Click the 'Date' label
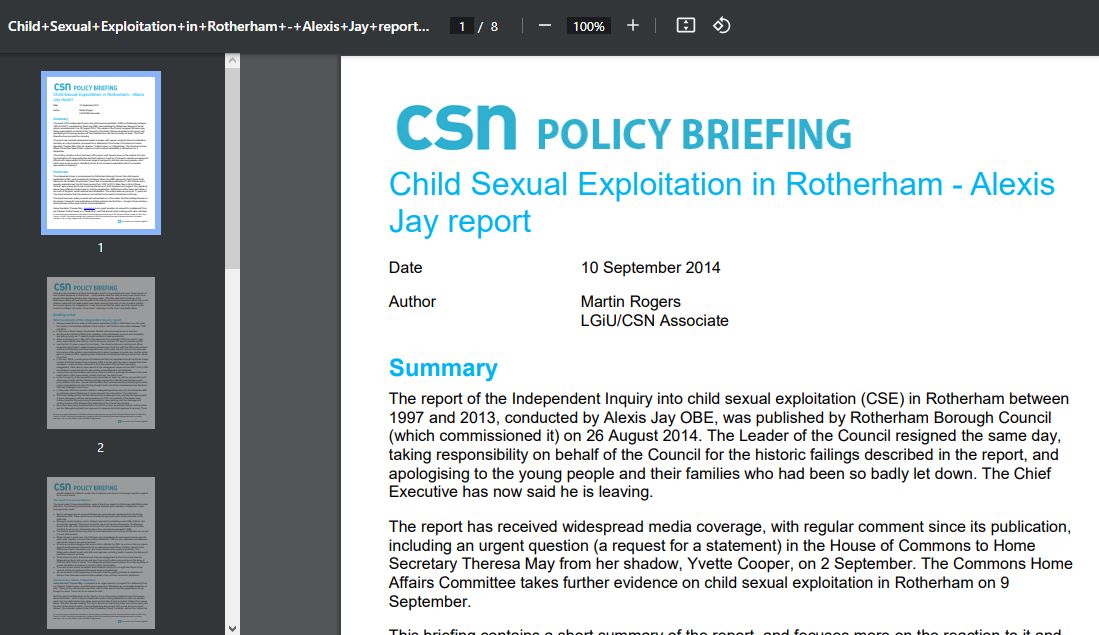The height and width of the screenshot is (635, 1099). [x=406, y=268]
